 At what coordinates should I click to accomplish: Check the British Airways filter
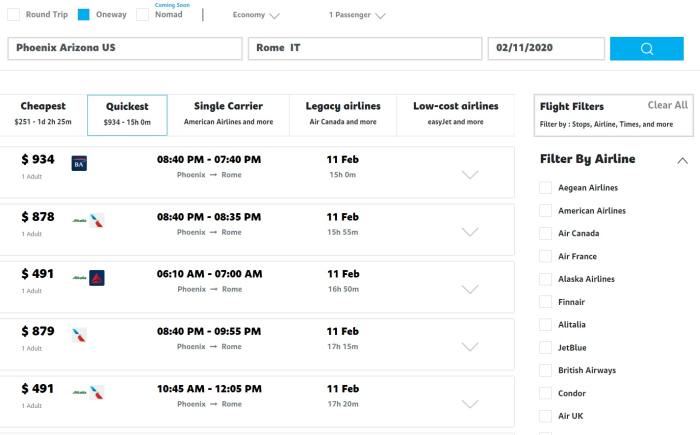545,370
